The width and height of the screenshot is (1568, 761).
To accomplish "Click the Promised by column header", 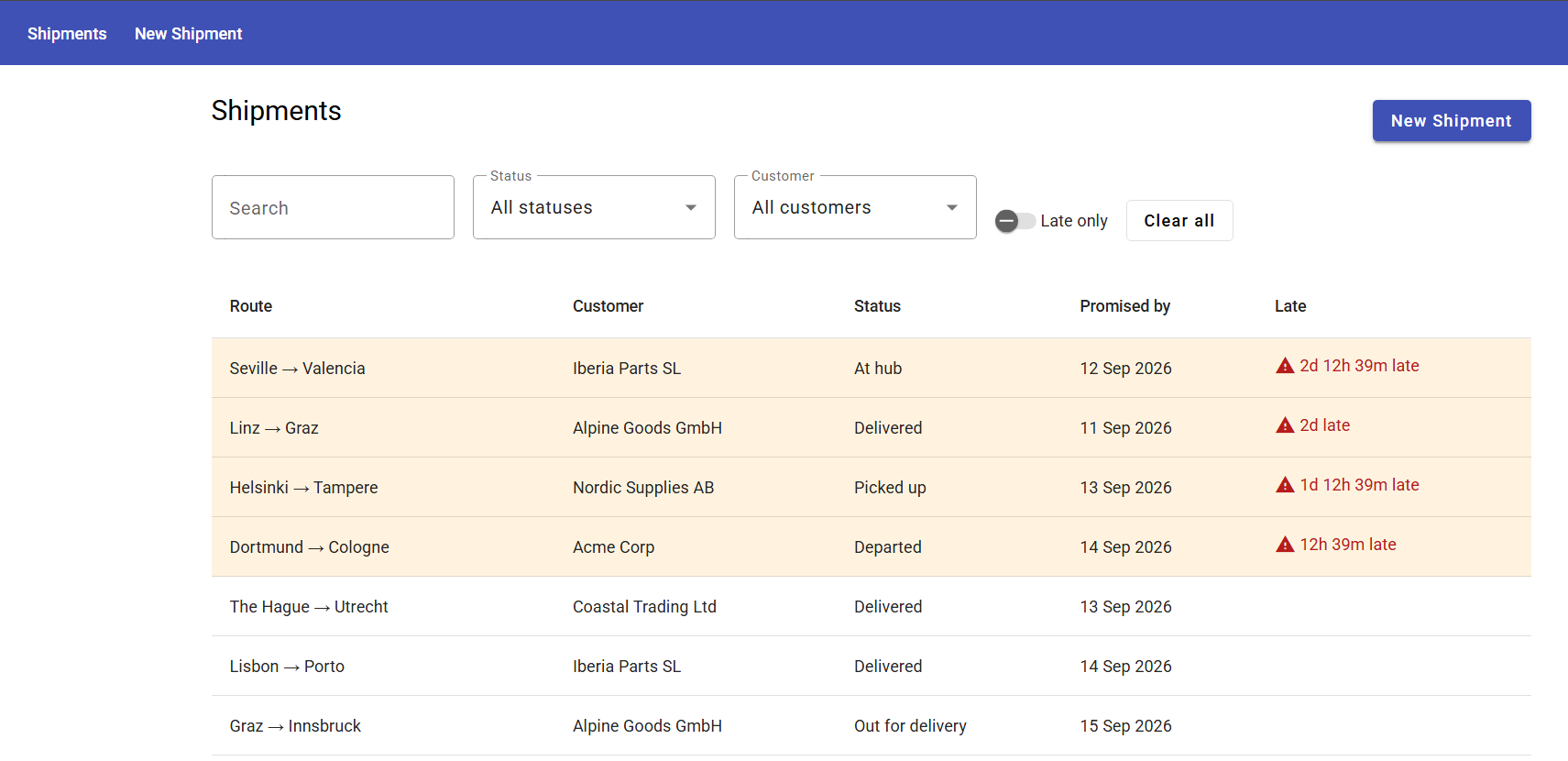I will click(1125, 306).
